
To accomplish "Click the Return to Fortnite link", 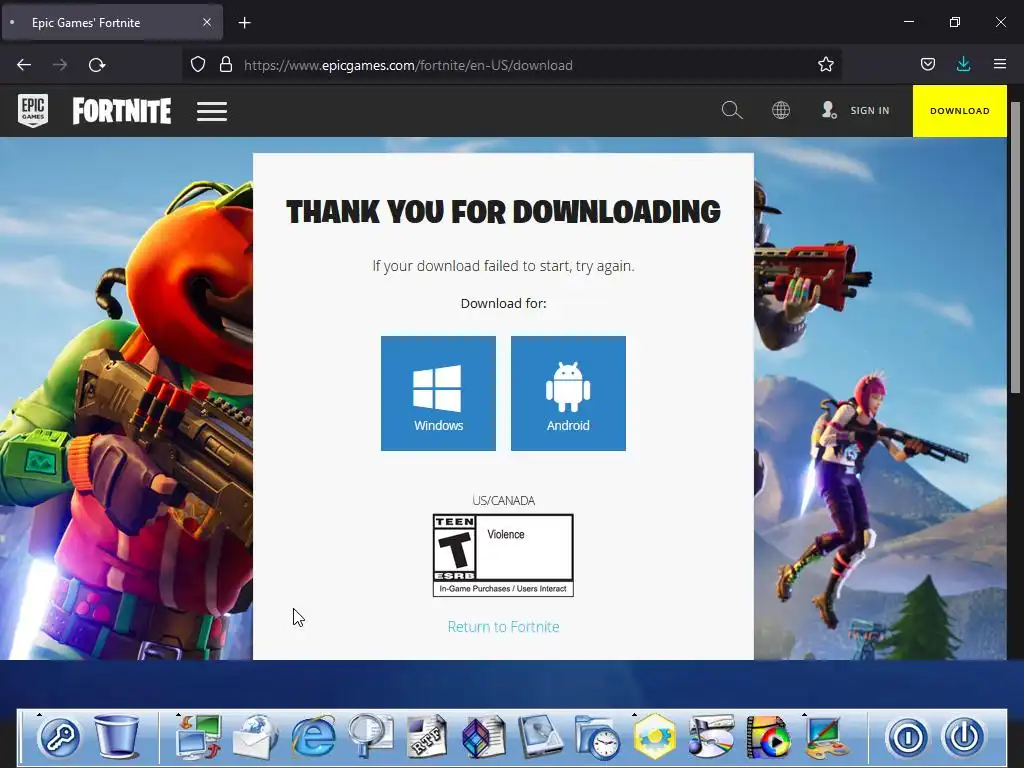I will [504, 626].
